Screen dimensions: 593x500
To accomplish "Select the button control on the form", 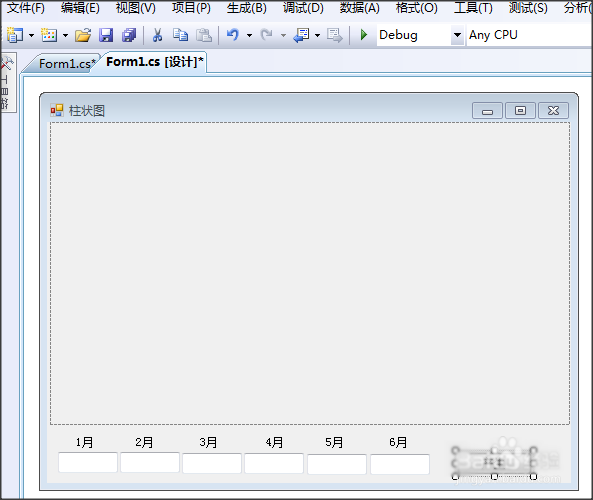I will pyautogui.click(x=494, y=463).
